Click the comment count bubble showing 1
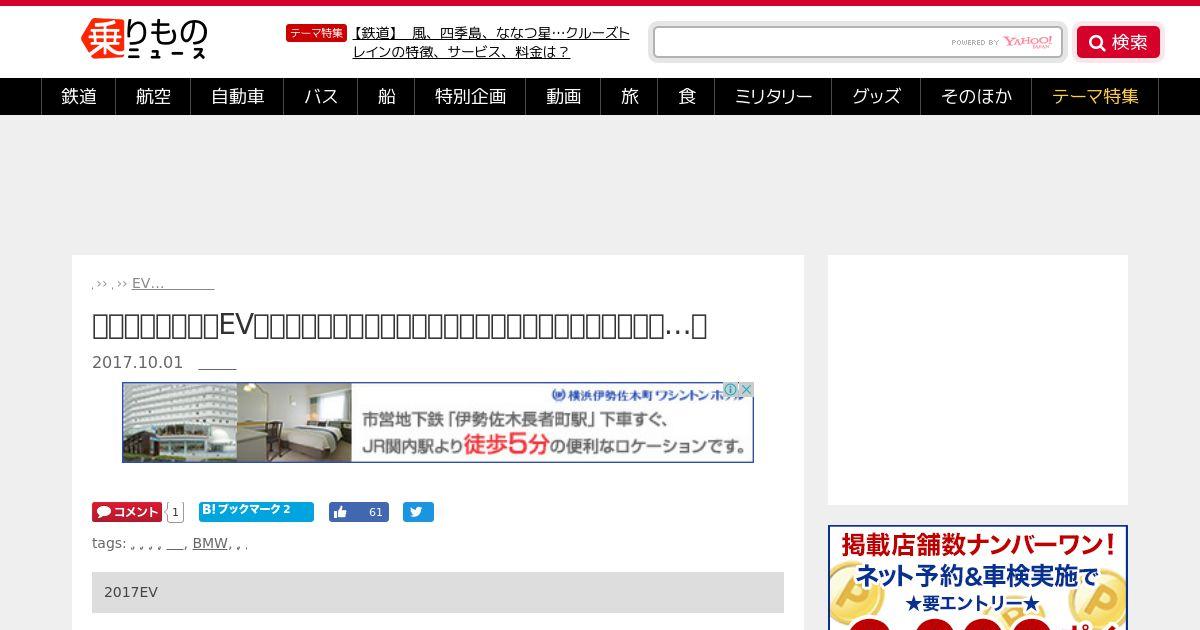1200x630 pixels. [x=175, y=512]
